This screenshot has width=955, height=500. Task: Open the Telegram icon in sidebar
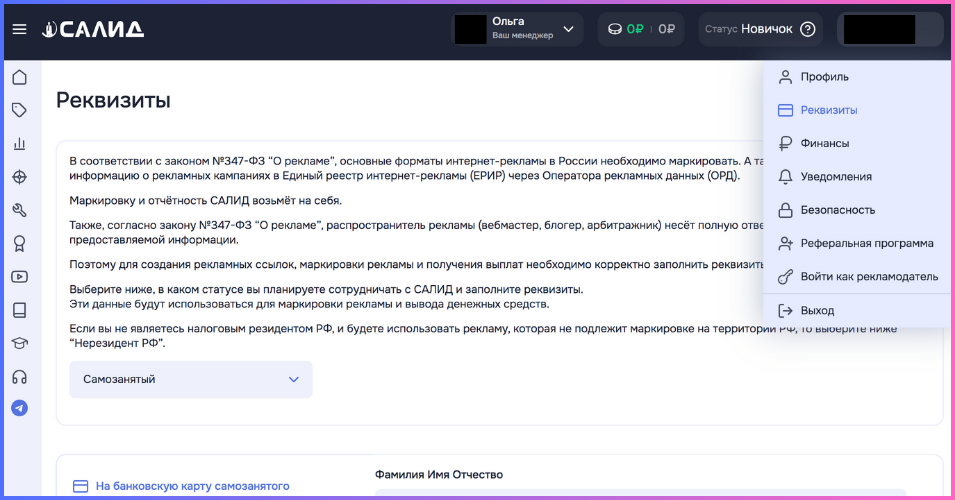point(19,408)
